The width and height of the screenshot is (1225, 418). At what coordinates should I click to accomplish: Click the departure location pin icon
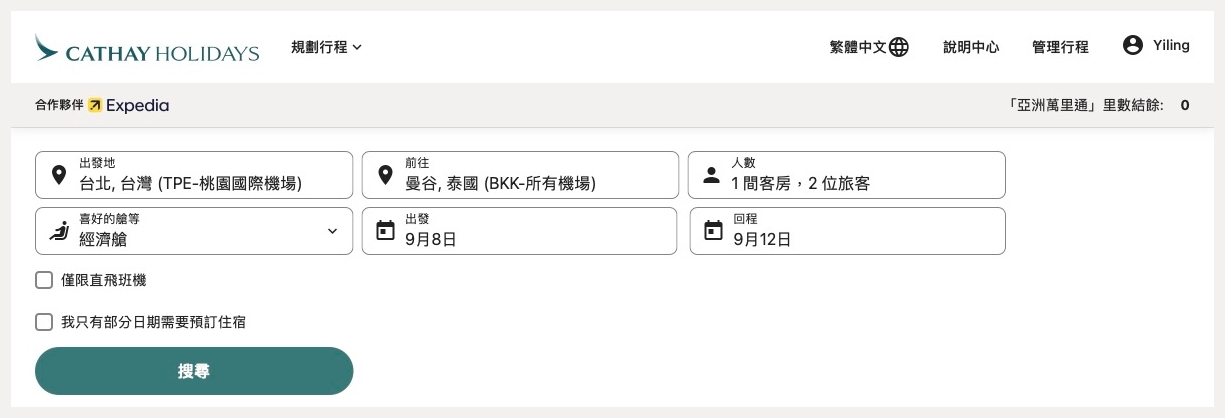click(x=58, y=176)
